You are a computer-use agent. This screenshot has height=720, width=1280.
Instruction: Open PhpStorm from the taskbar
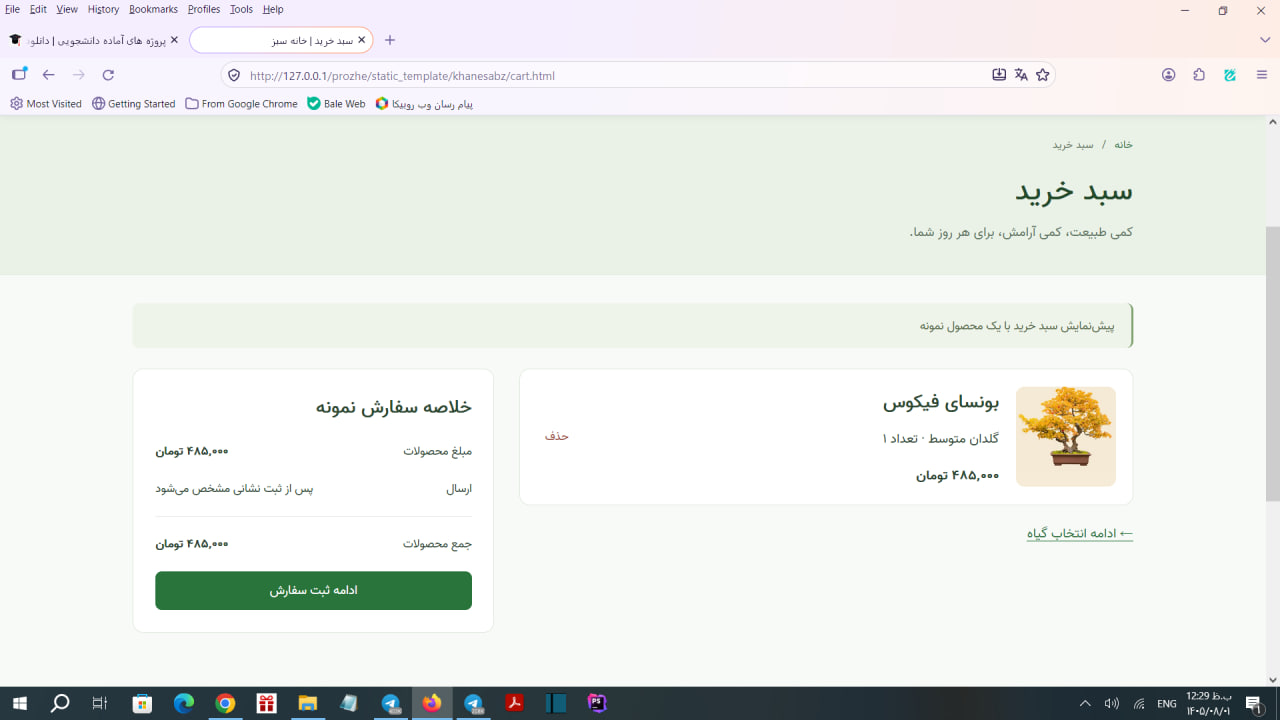coord(597,704)
